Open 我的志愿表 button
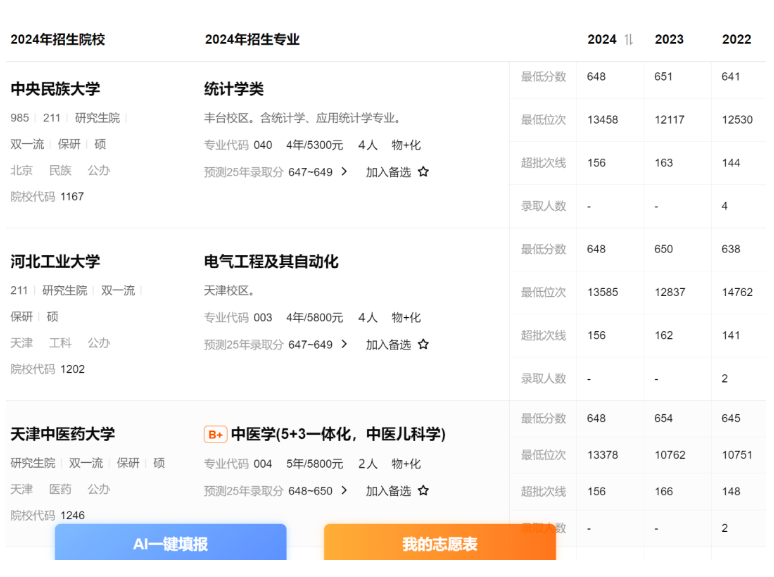The width and height of the screenshot is (774, 577). click(x=440, y=542)
